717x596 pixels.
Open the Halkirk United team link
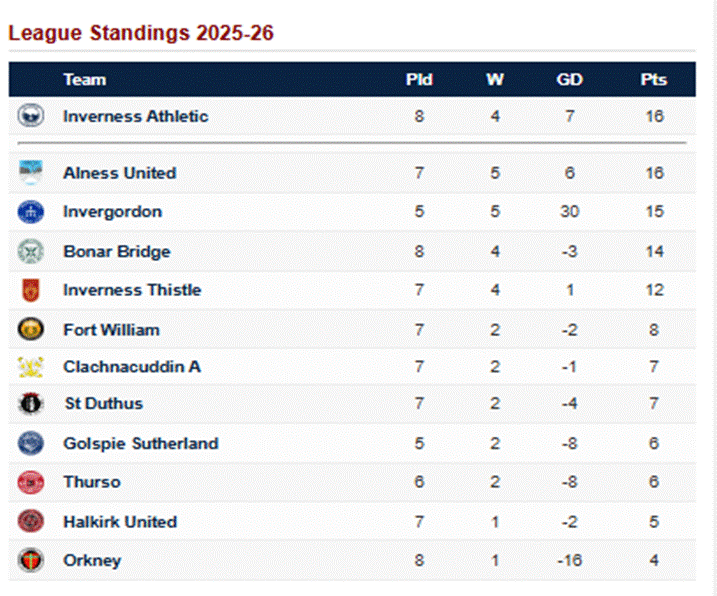(x=119, y=521)
